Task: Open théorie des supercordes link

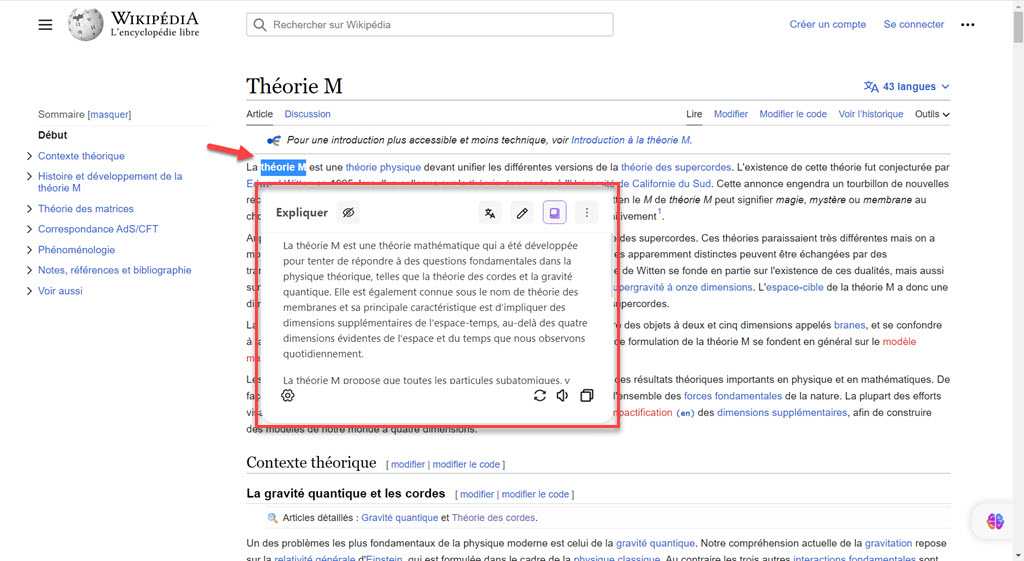Action: [676, 167]
